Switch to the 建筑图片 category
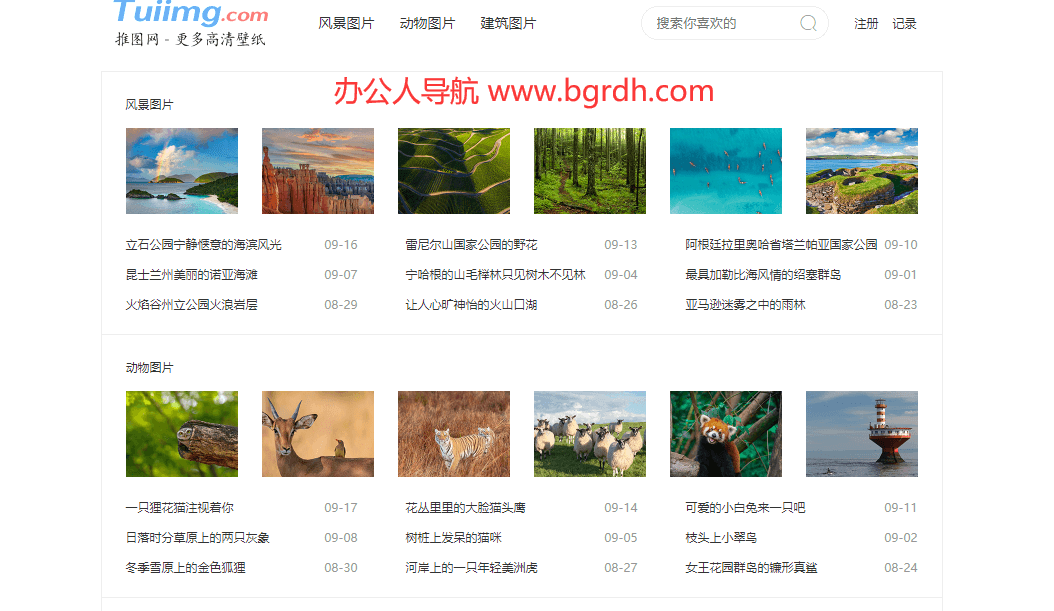The height and width of the screenshot is (611, 1054). pos(508,22)
